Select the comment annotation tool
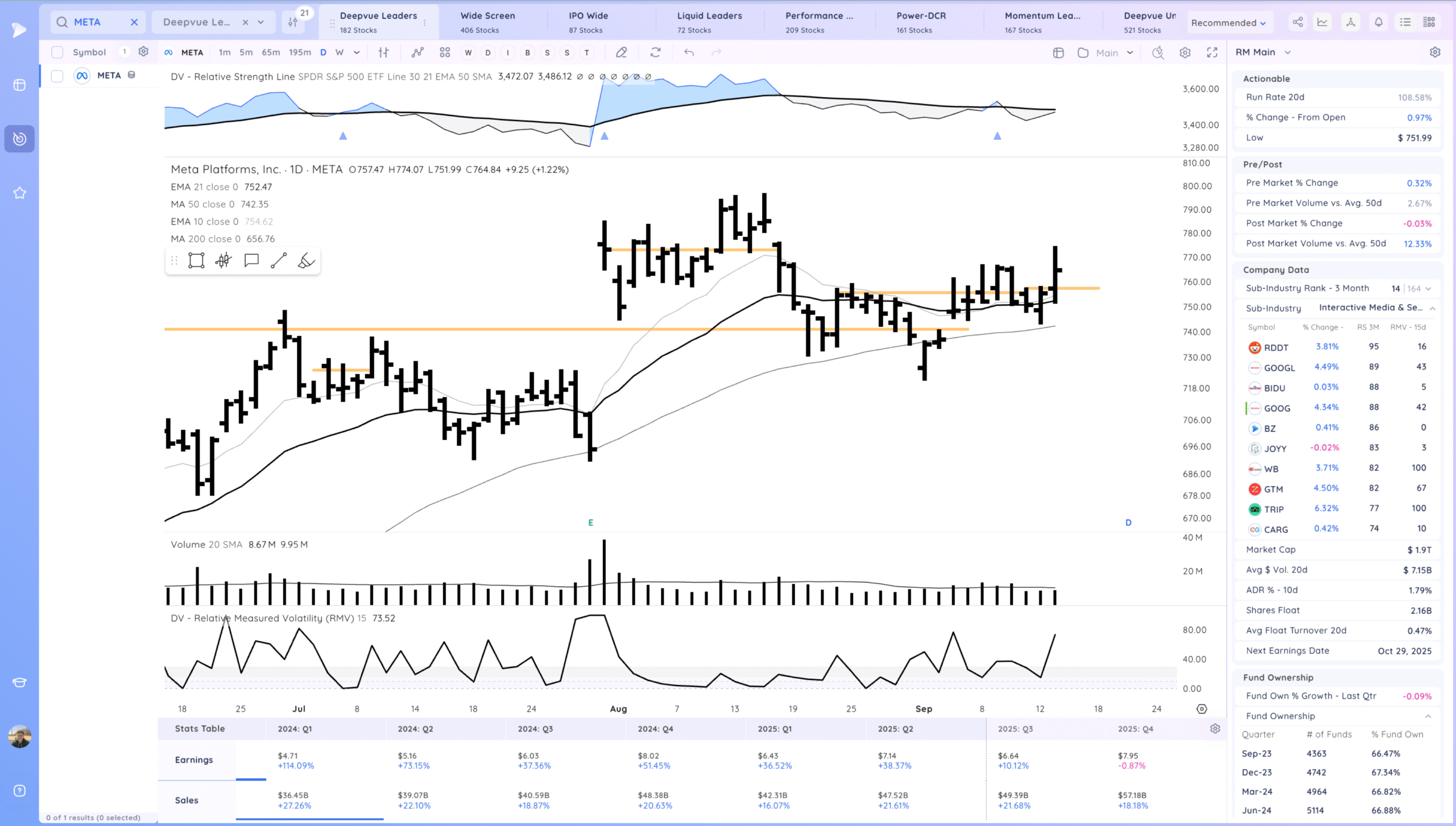The width and height of the screenshot is (1456, 826). (x=251, y=260)
